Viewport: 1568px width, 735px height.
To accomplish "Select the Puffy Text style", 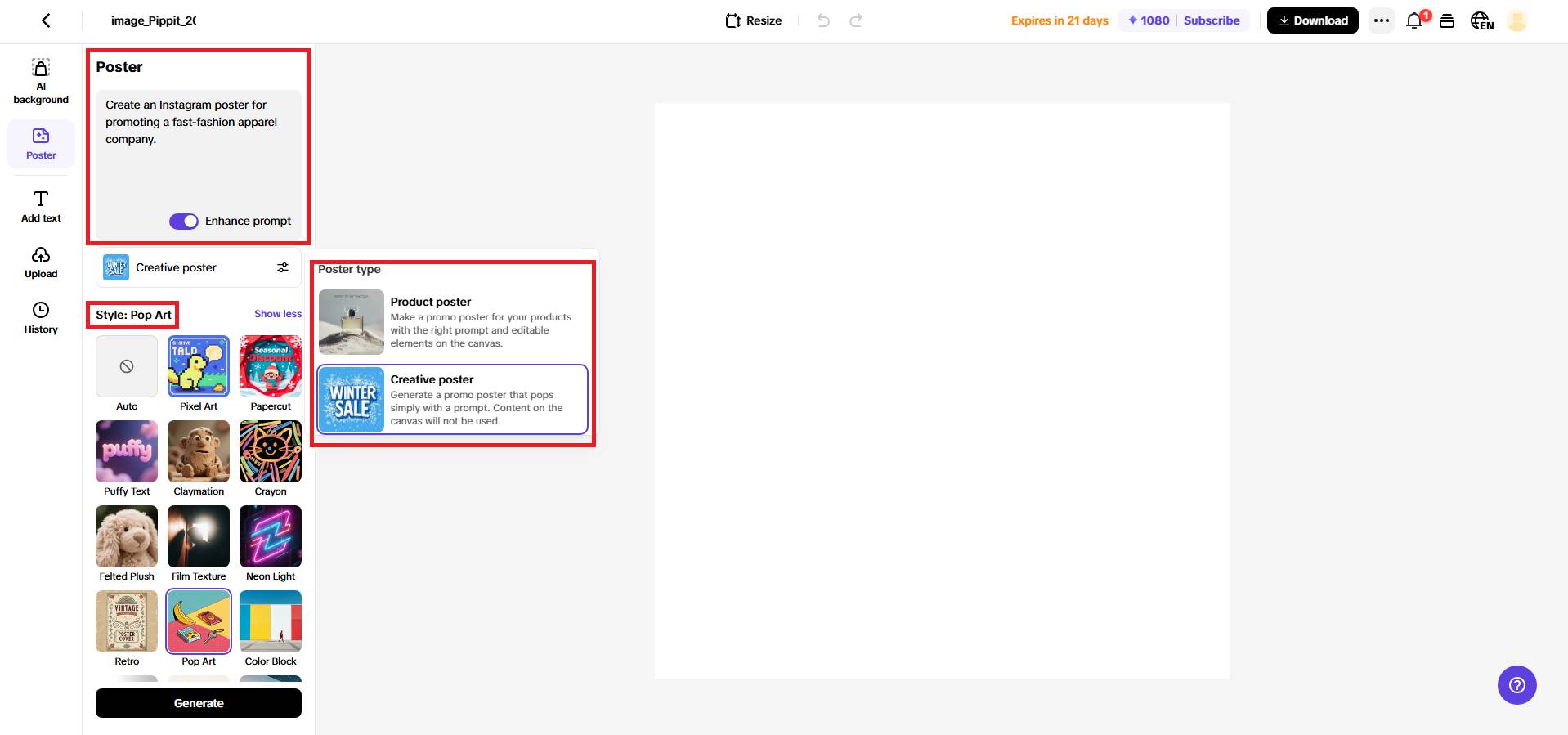I will pos(127,451).
